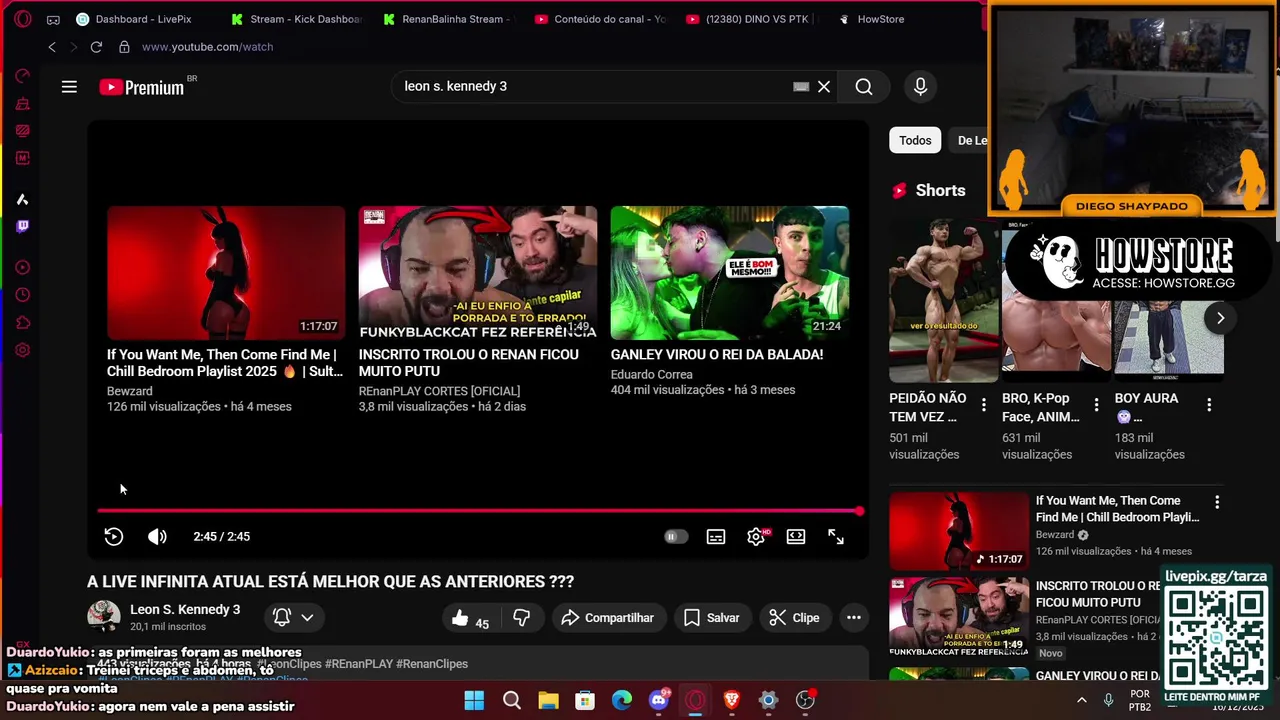Open Extensions cube icon in sidebar
Screen dimensions: 1280x720
[x=22, y=322]
